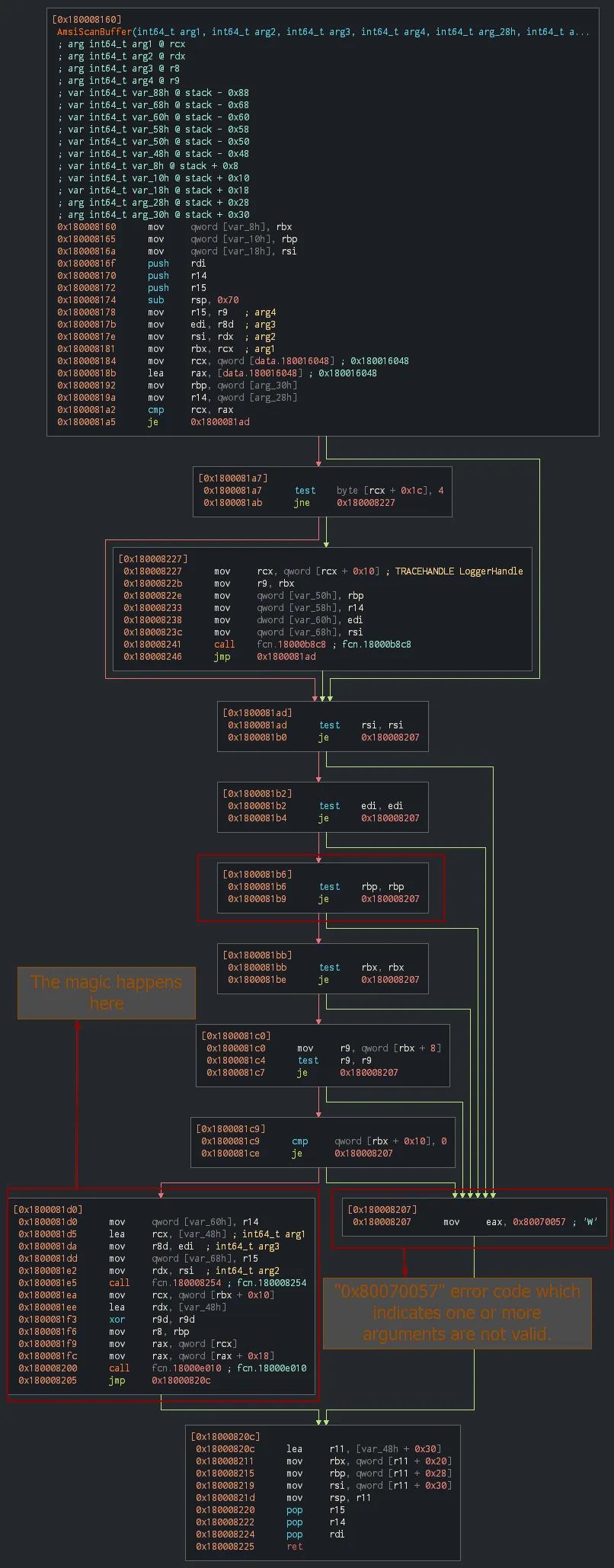Click the TRACEHANDLE LoggerHandle comment

tap(459, 571)
